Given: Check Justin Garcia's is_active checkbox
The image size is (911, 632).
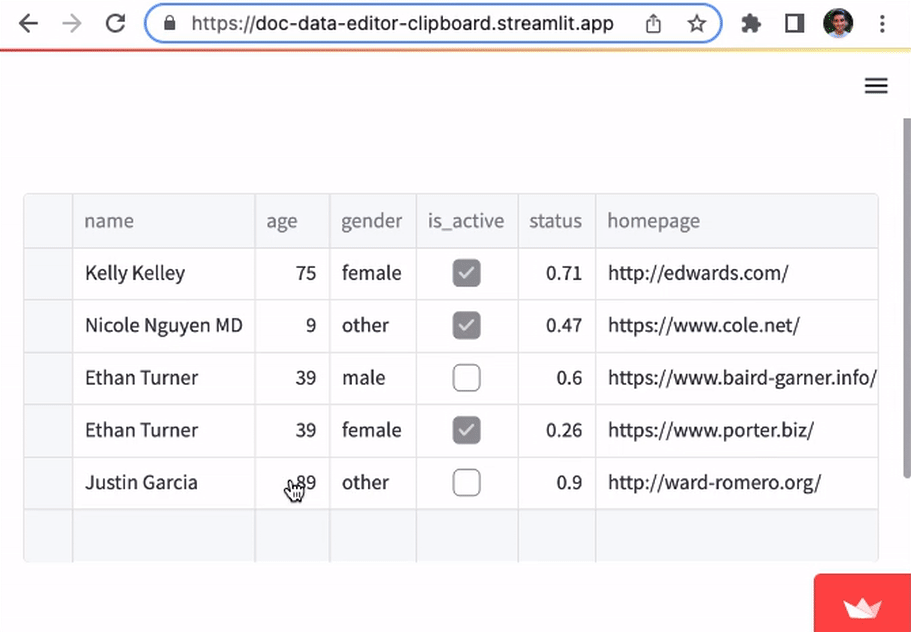Looking at the screenshot, I should 466,482.
